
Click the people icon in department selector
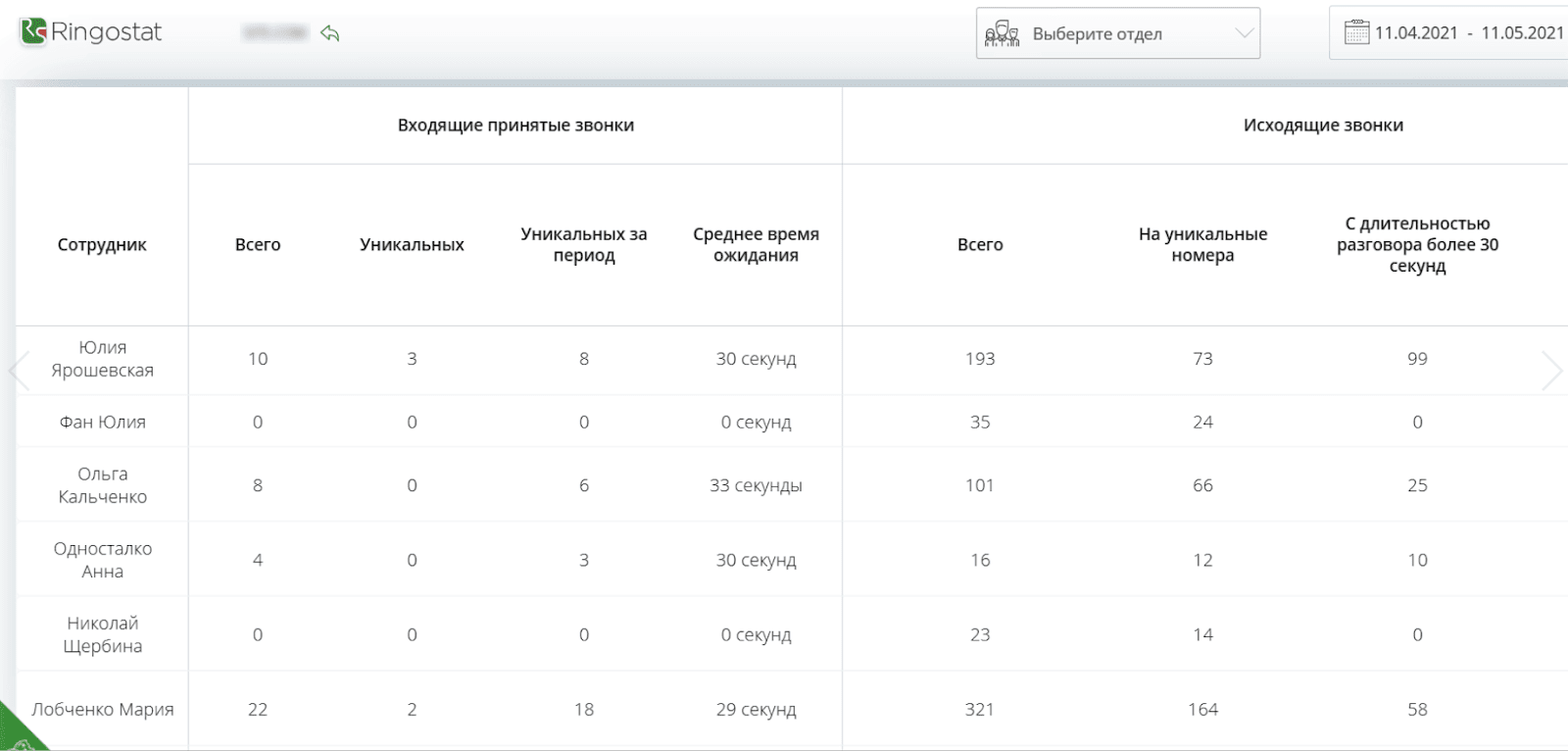1002,34
